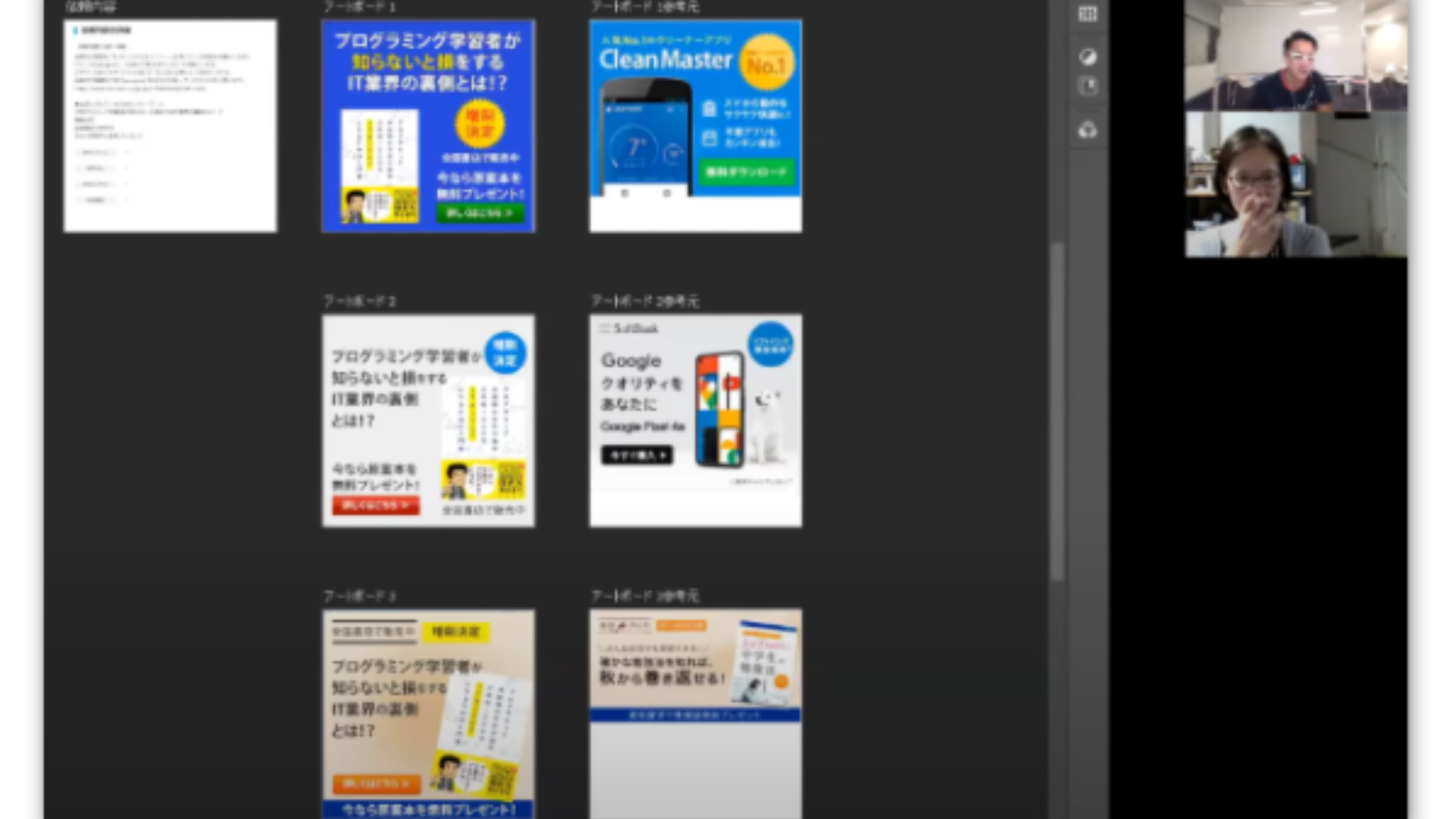Click the red CTA button on artboard 2

375,505
